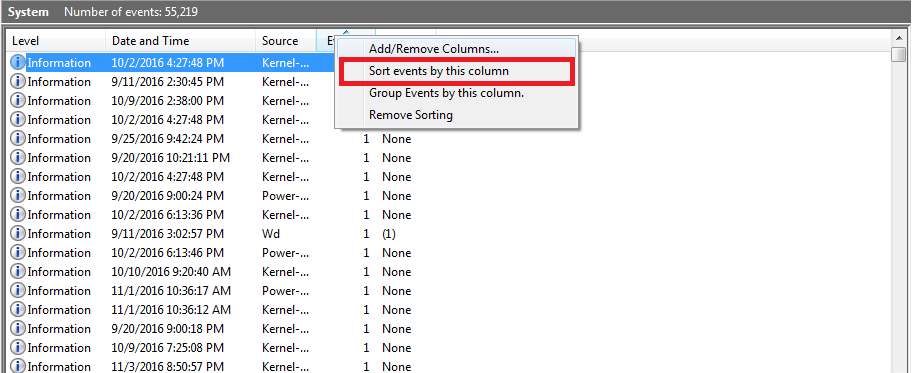Click info icon of 9/20/2016 9:00:18 PM event
This screenshot has height=373, width=912.
point(19,329)
